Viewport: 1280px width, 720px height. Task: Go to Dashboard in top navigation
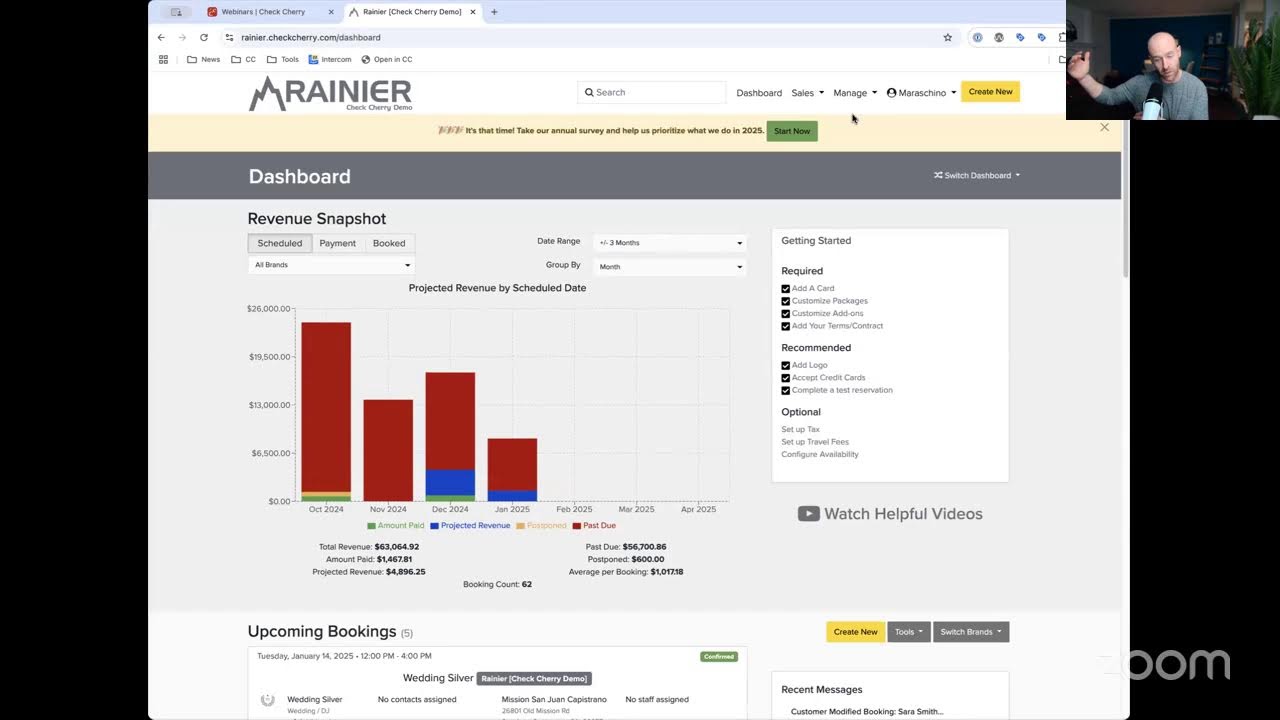click(759, 92)
